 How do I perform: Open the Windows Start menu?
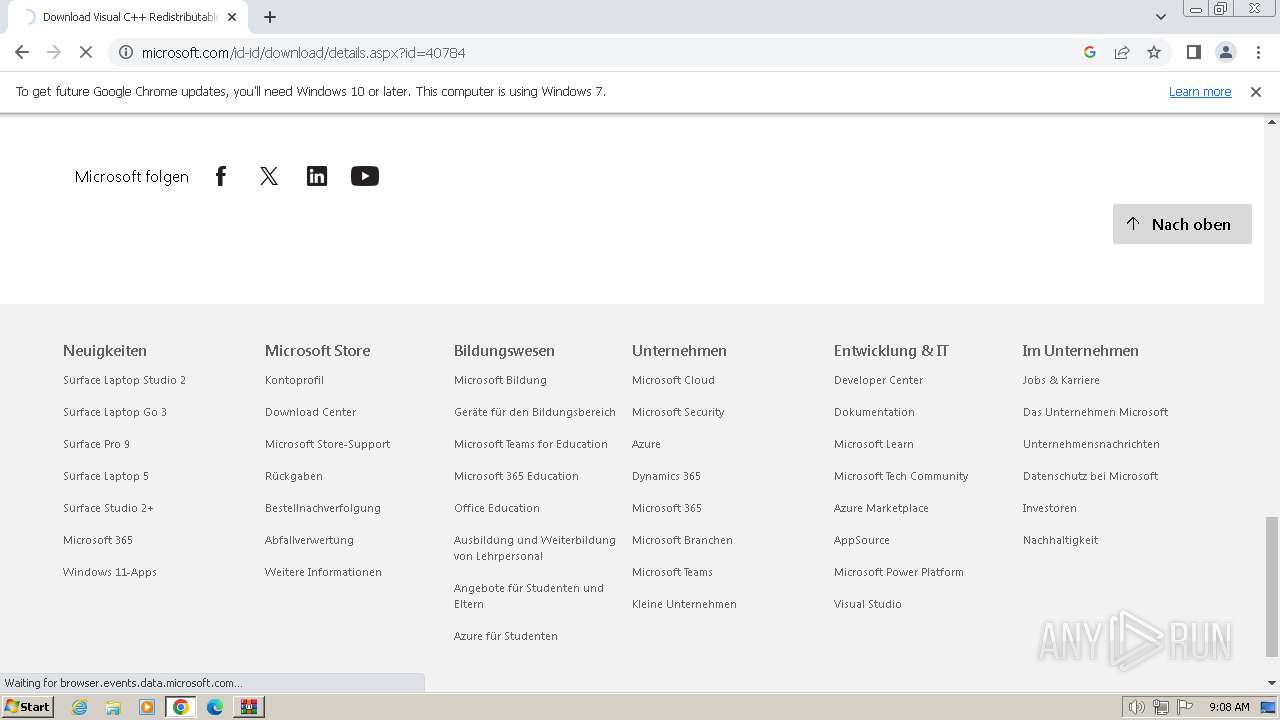click(x=28, y=707)
